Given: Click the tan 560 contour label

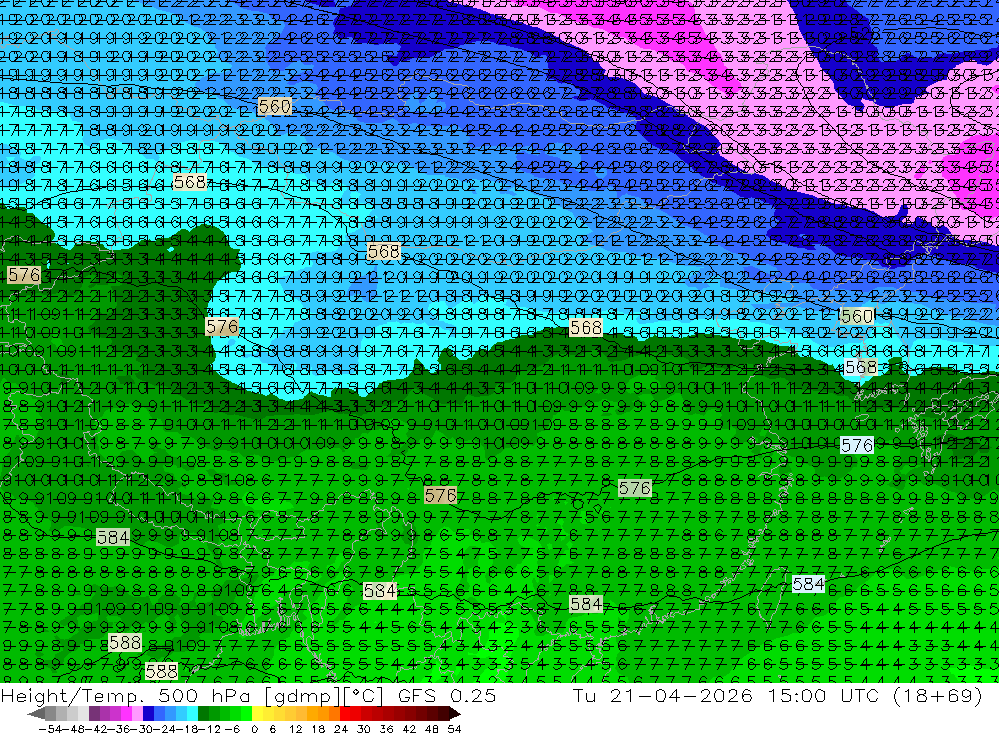Looking at the screenshot, I should coord(275,106).
